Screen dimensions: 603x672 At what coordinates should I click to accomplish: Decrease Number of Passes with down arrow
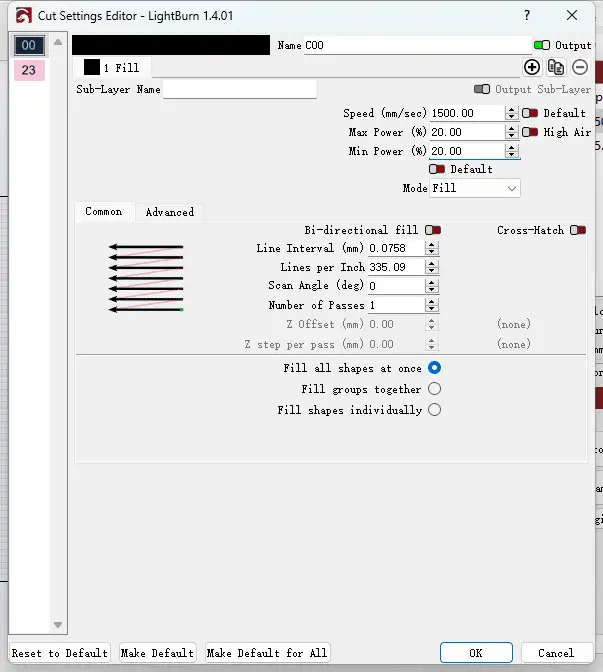432,309
